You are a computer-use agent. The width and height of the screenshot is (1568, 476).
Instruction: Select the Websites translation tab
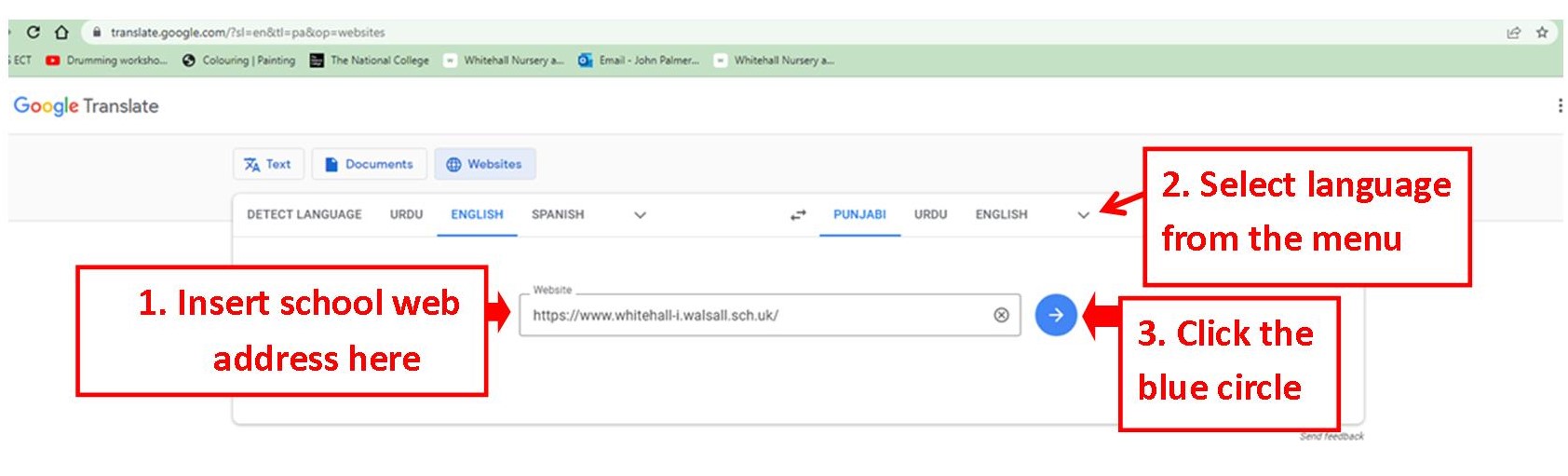(x=484, y=164)
